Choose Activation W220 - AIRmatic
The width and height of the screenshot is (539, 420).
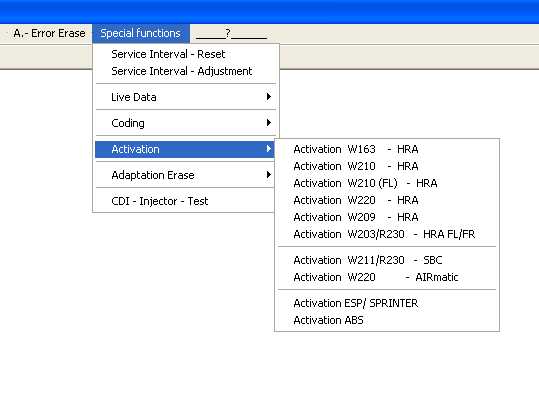[387, 277]
